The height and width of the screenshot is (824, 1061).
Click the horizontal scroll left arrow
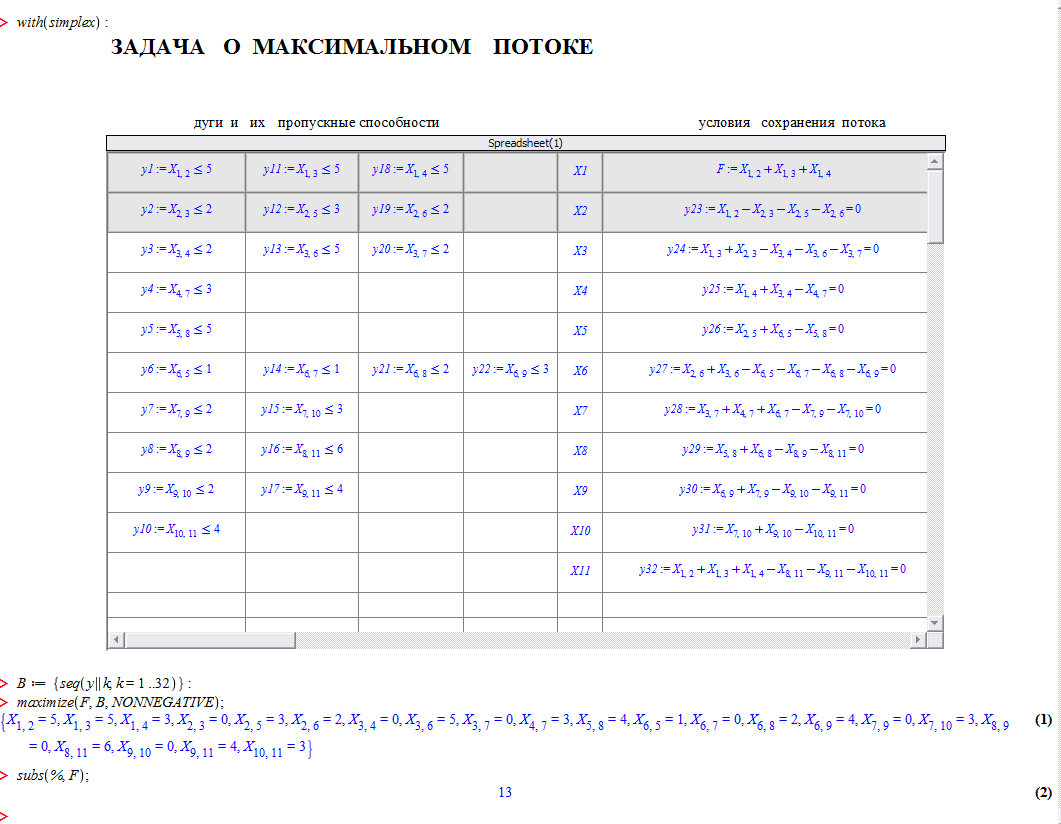(x=116, y=639)
